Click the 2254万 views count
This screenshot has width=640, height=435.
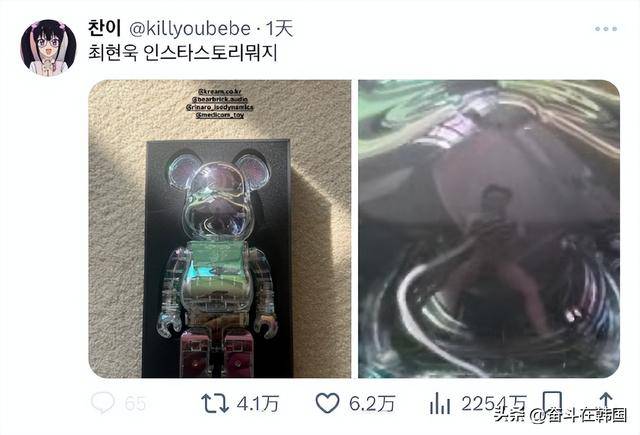(494, 404)
